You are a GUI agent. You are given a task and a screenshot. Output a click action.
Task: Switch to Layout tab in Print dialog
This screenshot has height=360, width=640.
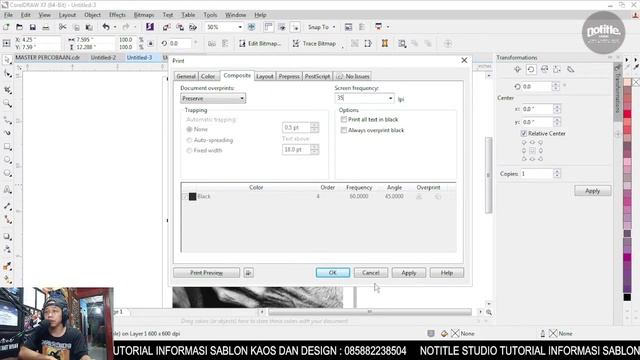coord(265,76)
